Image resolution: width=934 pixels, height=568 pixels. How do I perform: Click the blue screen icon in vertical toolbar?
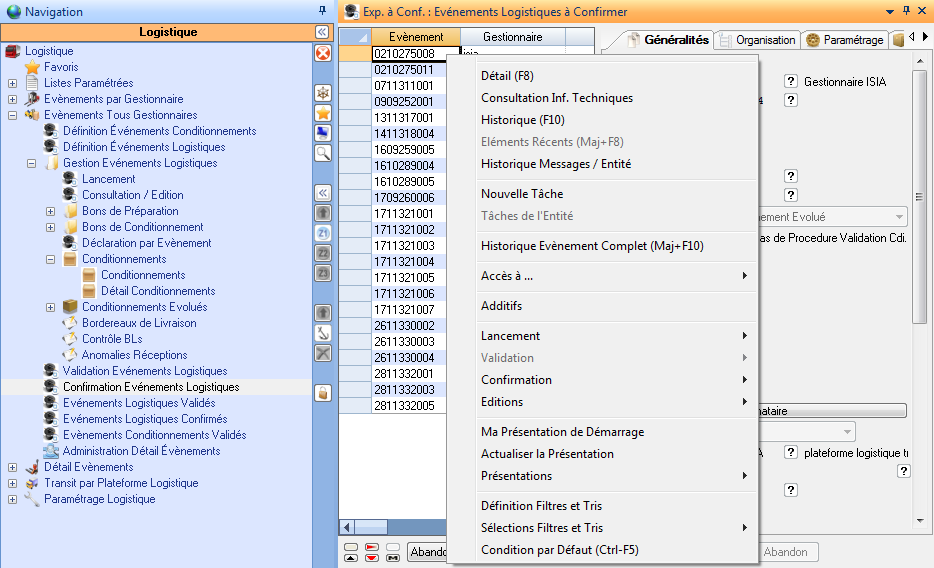point(323,132)
